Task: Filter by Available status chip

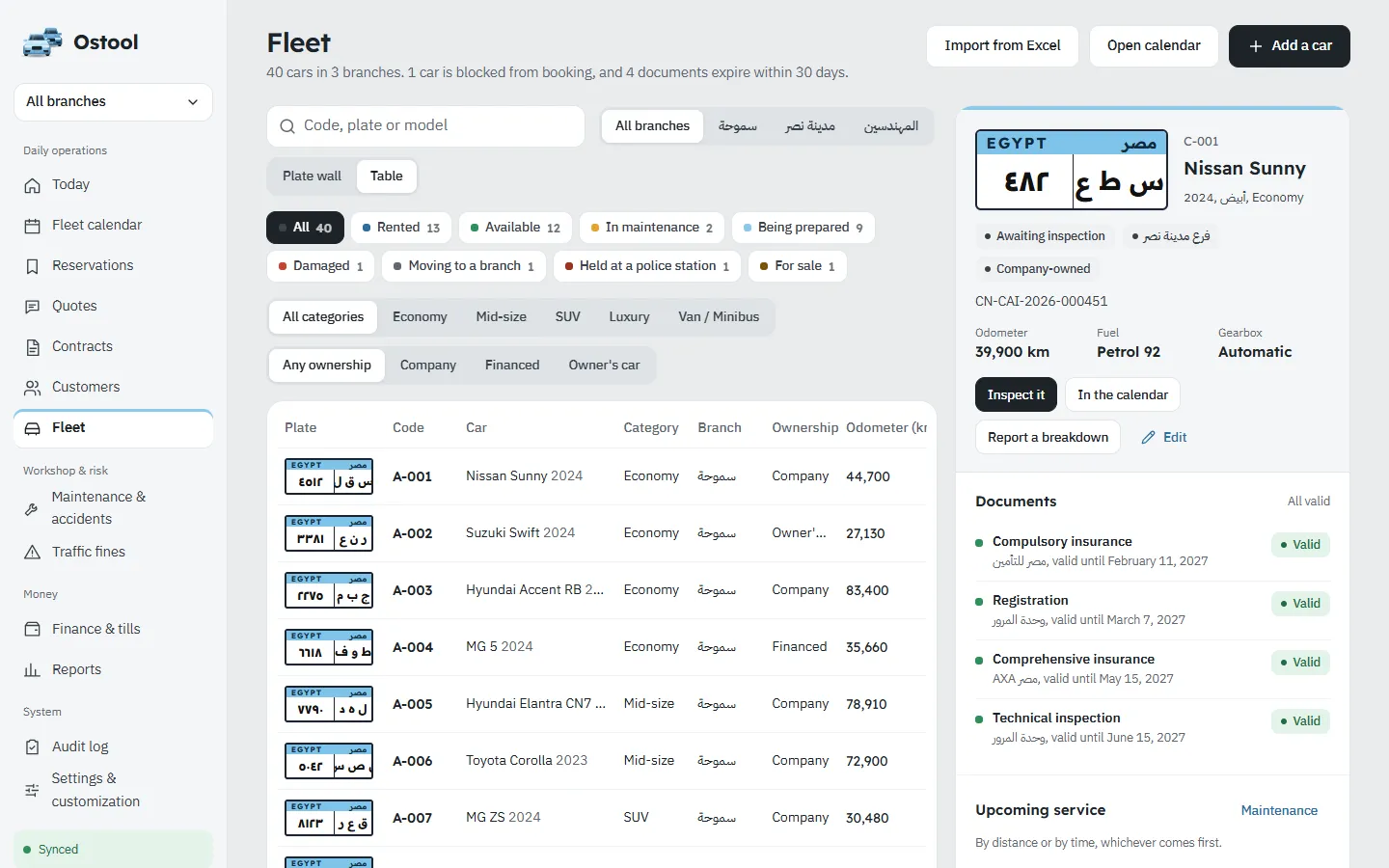Action: click(515, 228)
